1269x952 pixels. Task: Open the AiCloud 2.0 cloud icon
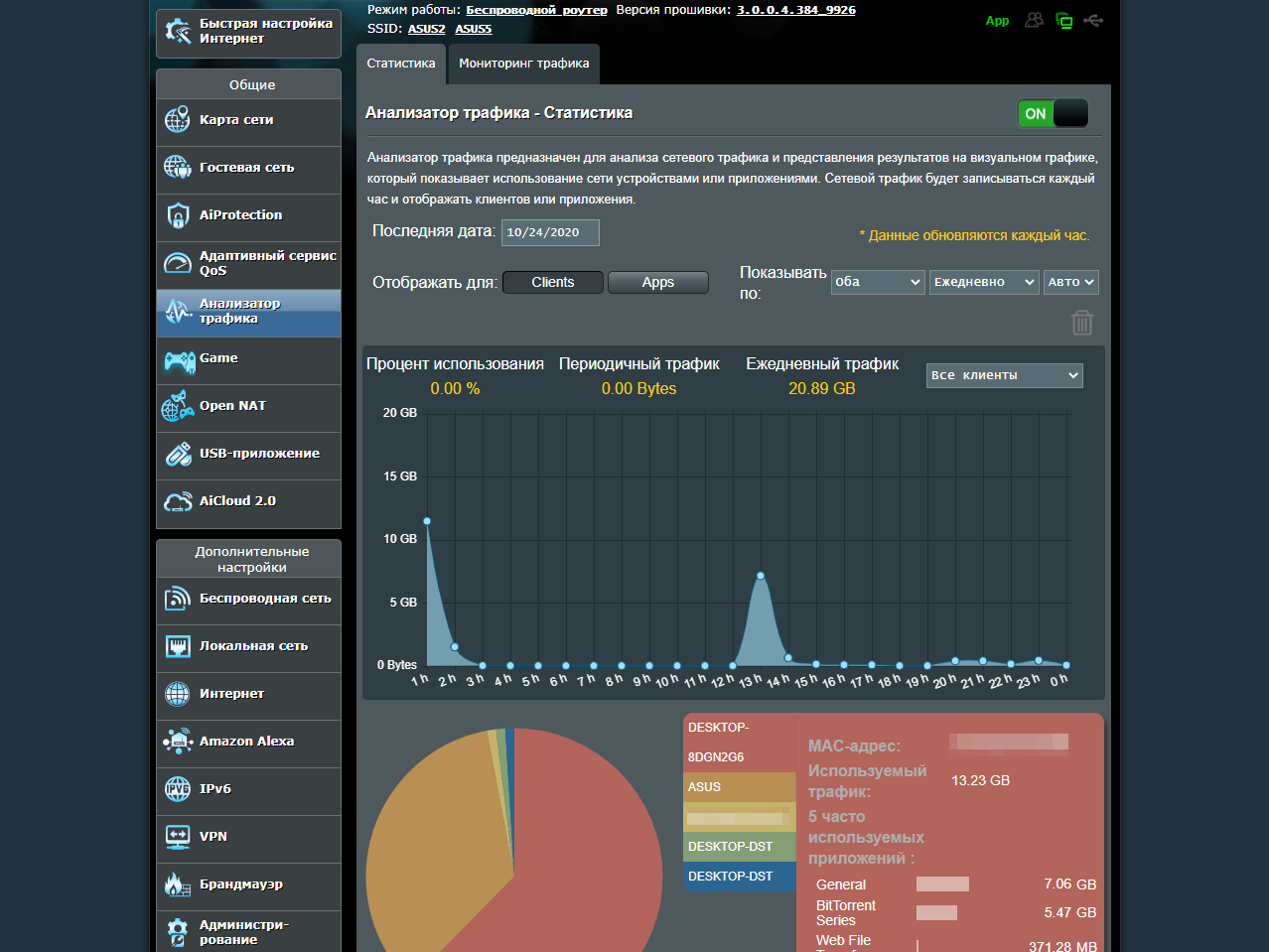(178, 501)
